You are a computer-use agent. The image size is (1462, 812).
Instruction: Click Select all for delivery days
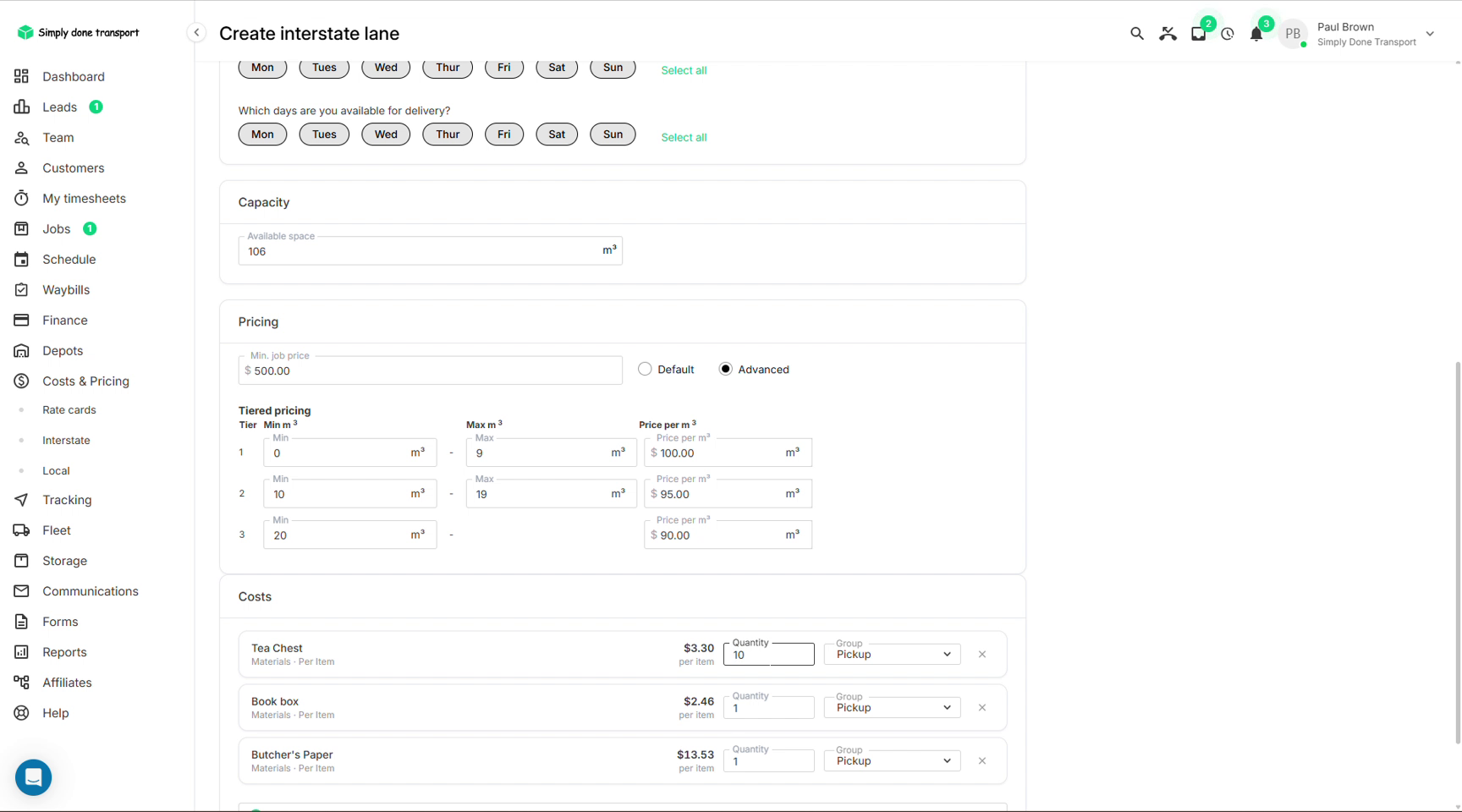[x=684, y=137]
